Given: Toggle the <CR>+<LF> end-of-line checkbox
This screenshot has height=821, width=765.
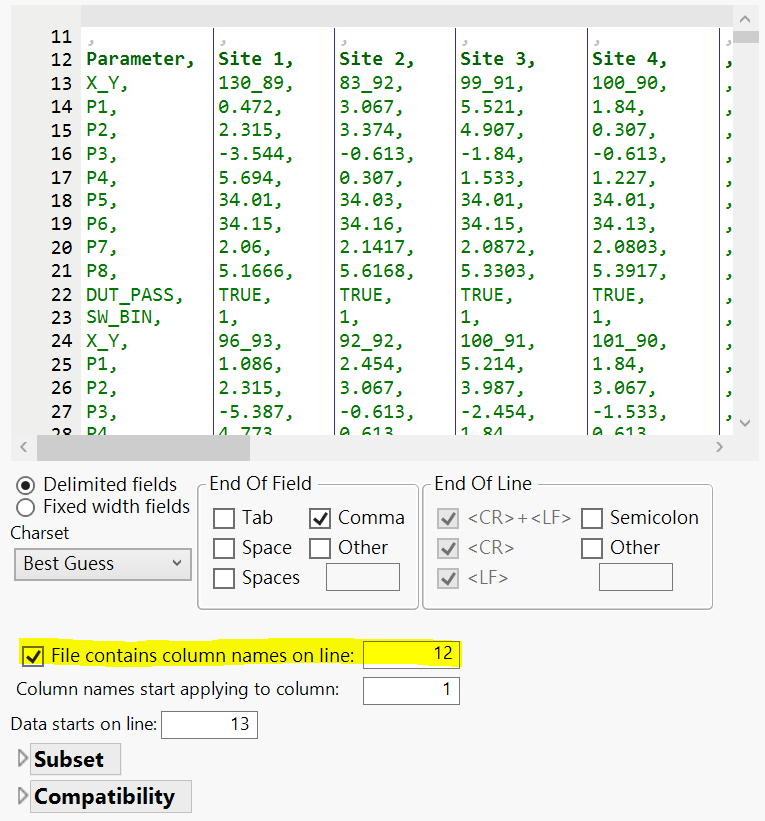Looking at the screenshot, I should [448, 518].
